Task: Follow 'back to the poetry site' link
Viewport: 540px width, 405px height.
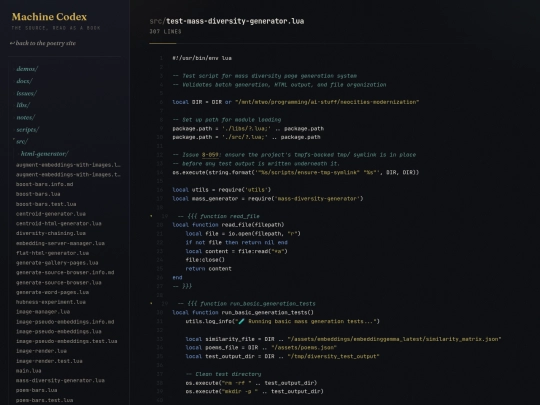Action: (x=43, y=43)
